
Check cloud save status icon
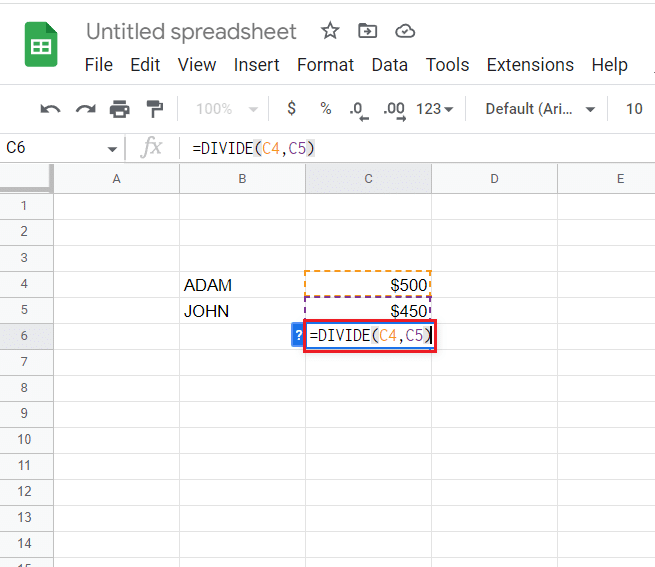tap(405, 31)
